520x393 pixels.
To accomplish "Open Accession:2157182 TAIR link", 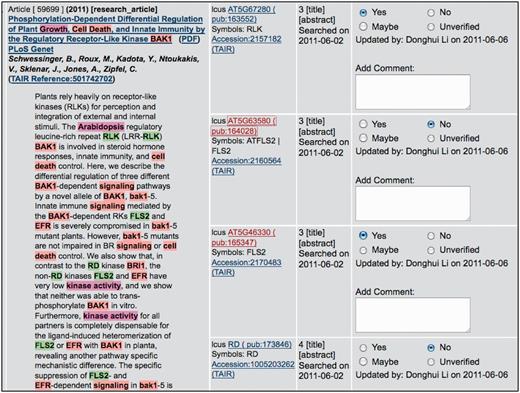I will (x=246, y=44).
